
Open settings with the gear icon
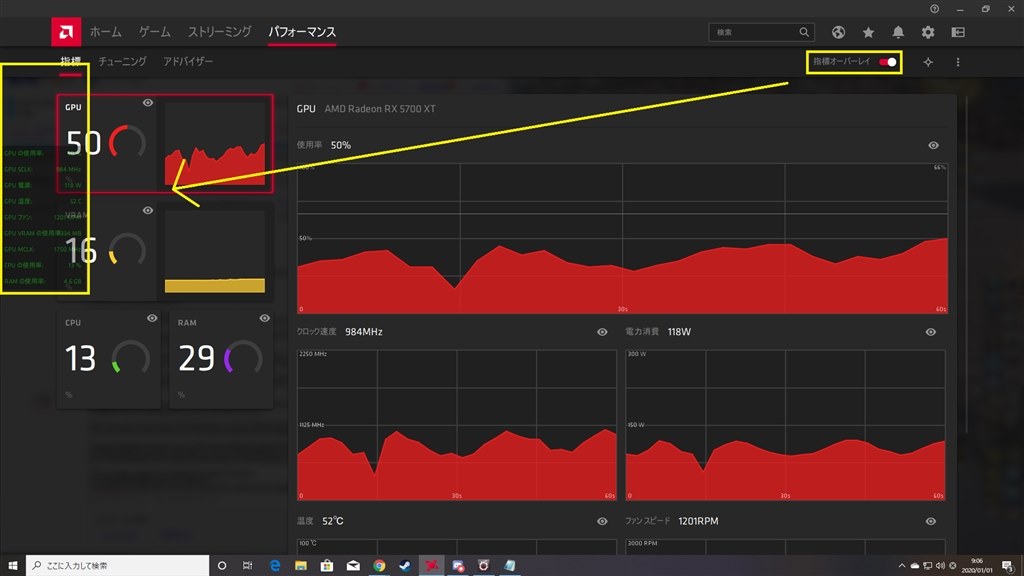pos(928,32)
